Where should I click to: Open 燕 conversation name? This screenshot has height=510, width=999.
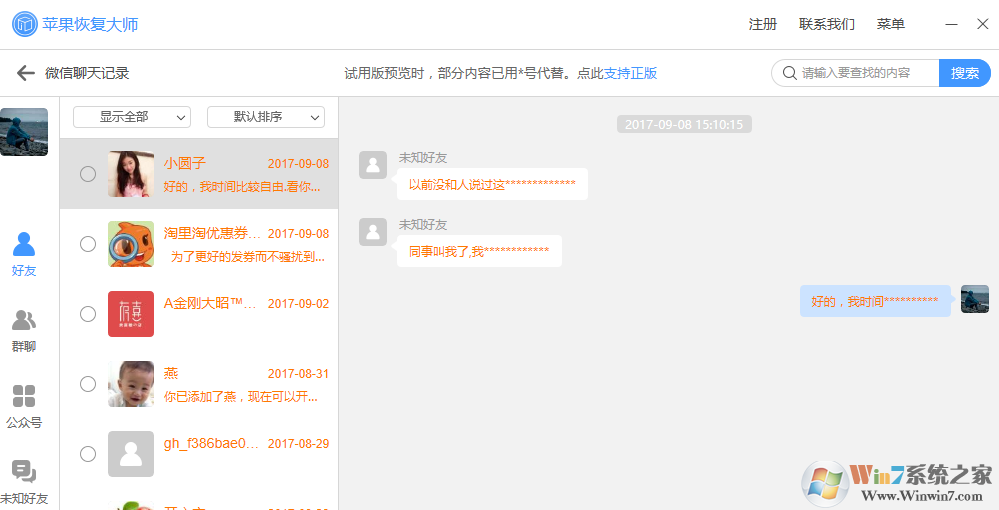[171, 374]
